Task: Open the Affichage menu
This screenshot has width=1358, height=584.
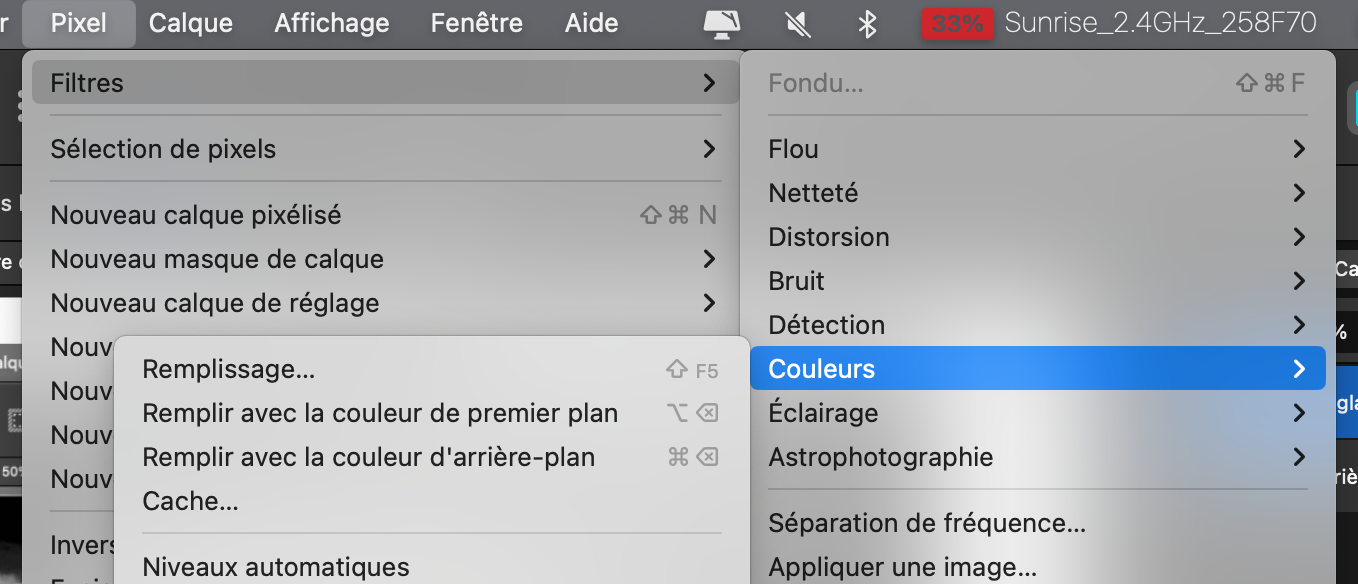Action: coord(332,23)
